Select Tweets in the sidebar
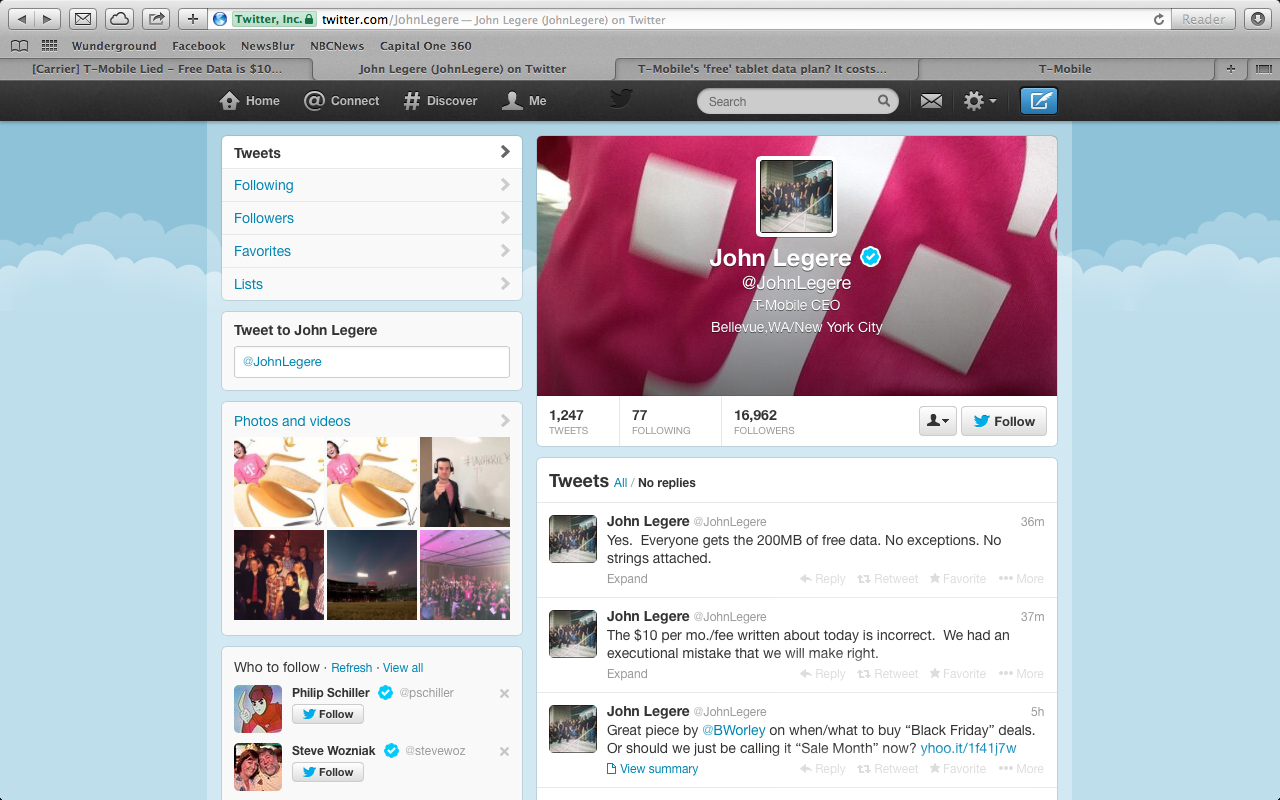1280x800 pixels. point(372,153)
